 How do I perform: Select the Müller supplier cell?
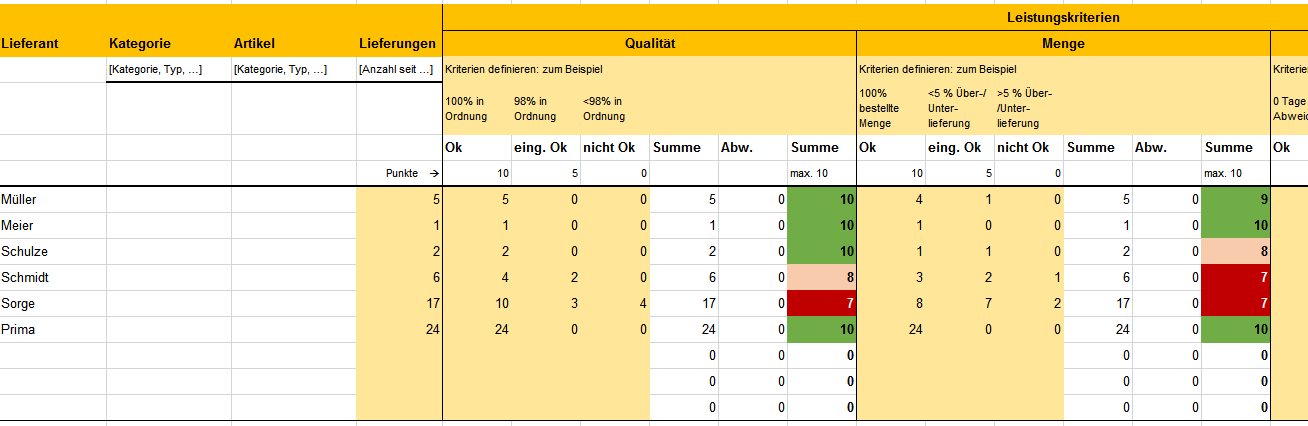pyautogui.click(x=53, y=200)
